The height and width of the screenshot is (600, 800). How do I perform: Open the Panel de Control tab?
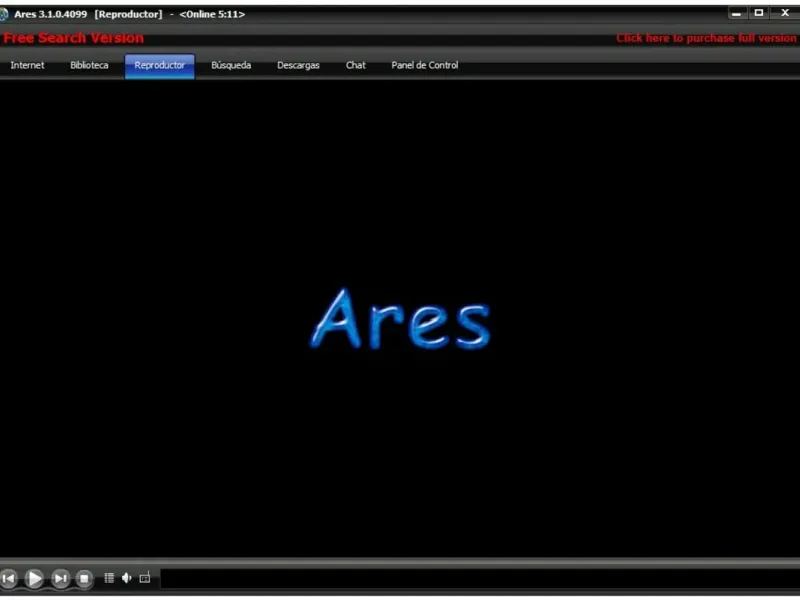[x=425, y=65]
